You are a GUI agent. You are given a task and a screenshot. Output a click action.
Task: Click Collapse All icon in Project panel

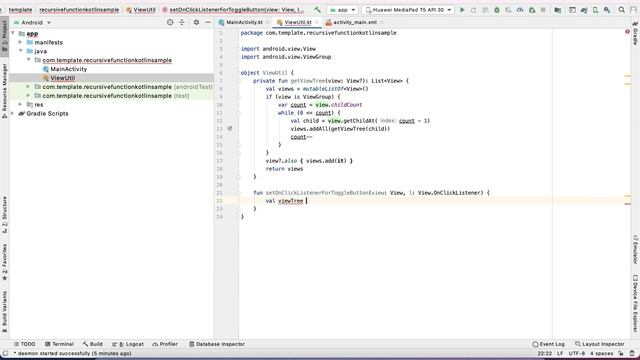(x=182, y=22)
